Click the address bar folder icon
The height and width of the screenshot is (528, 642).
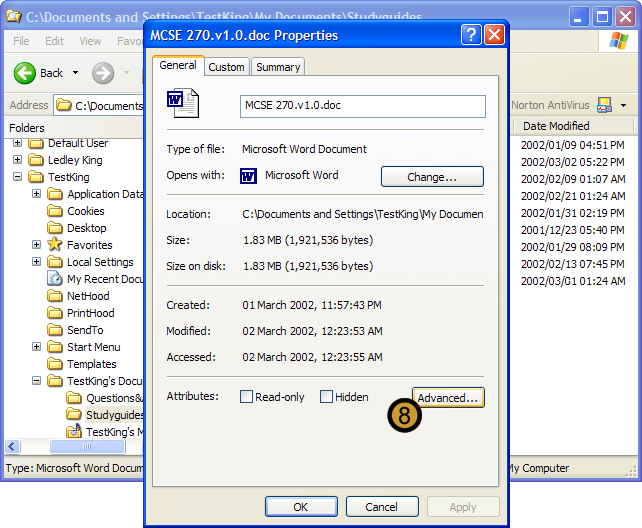point(63,105)
